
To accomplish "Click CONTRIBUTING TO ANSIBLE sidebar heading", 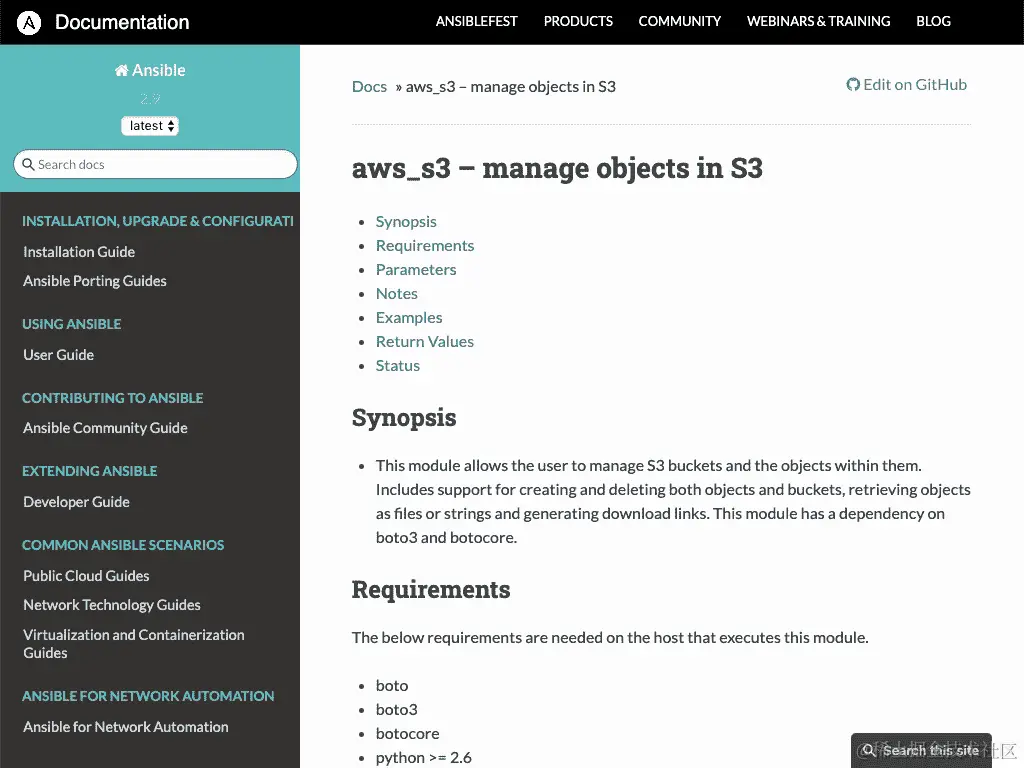I will coord(112,398).
